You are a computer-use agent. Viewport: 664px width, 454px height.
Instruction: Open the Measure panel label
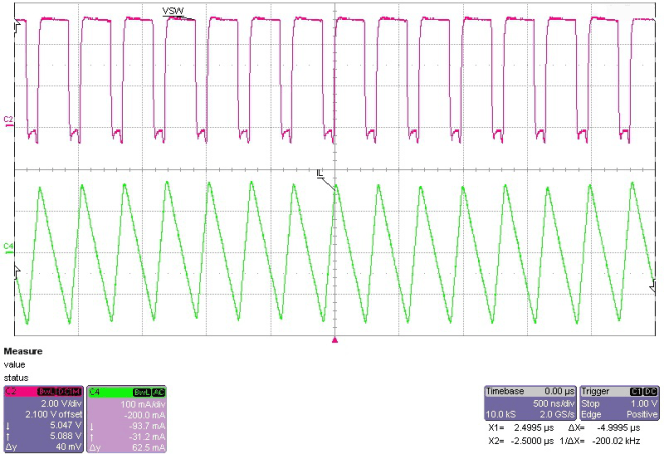[x=22, y=351]
